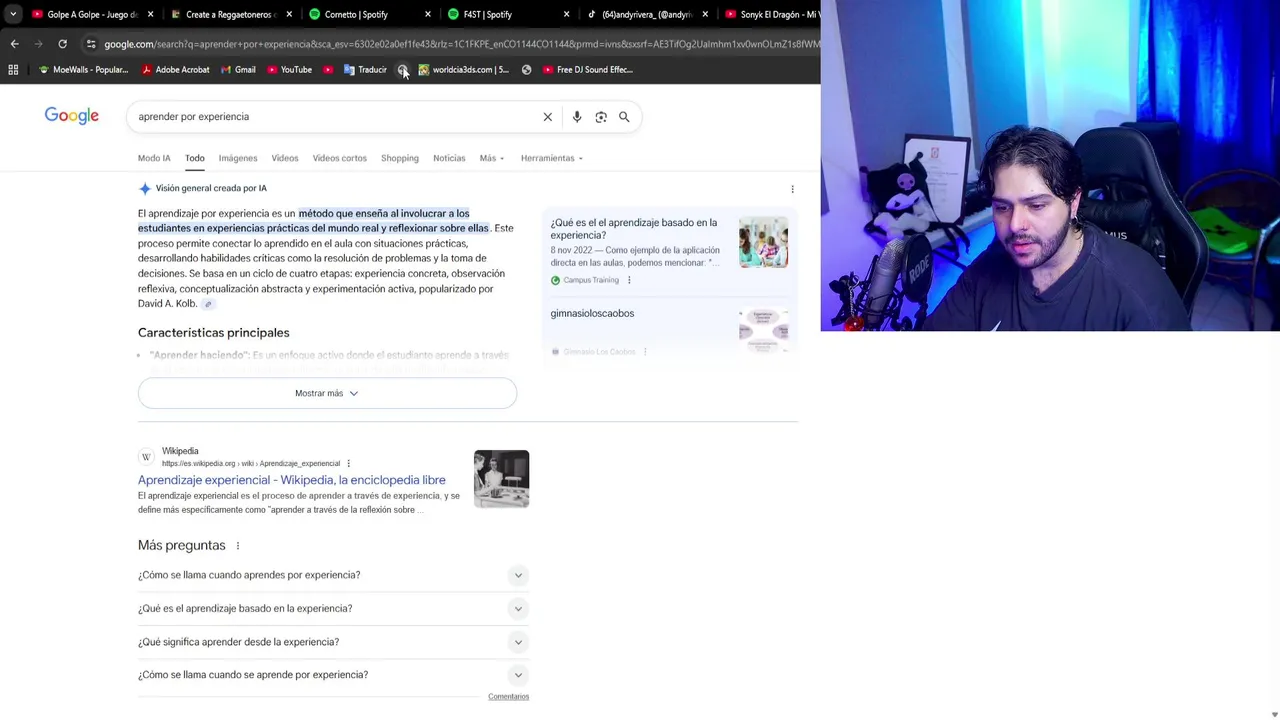
Task: Click the Comentarios feedback link
Action: (508, 696)
